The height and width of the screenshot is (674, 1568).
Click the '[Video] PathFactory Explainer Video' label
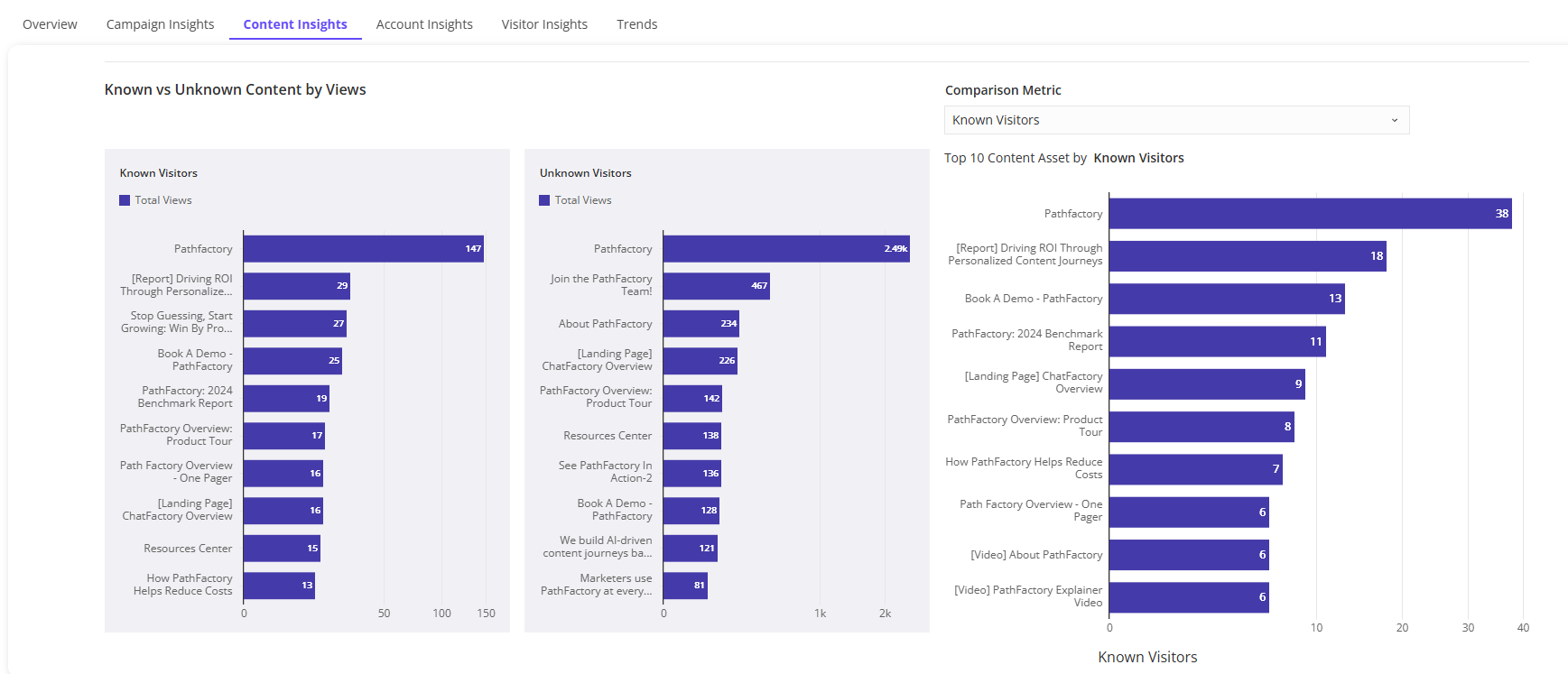pyautogui.click(x=1028, y=596)
